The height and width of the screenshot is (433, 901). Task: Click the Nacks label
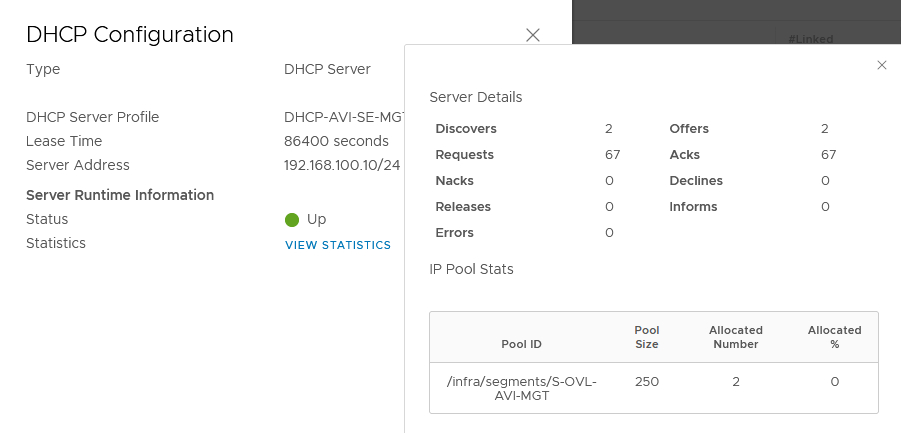tap(455, 181)
